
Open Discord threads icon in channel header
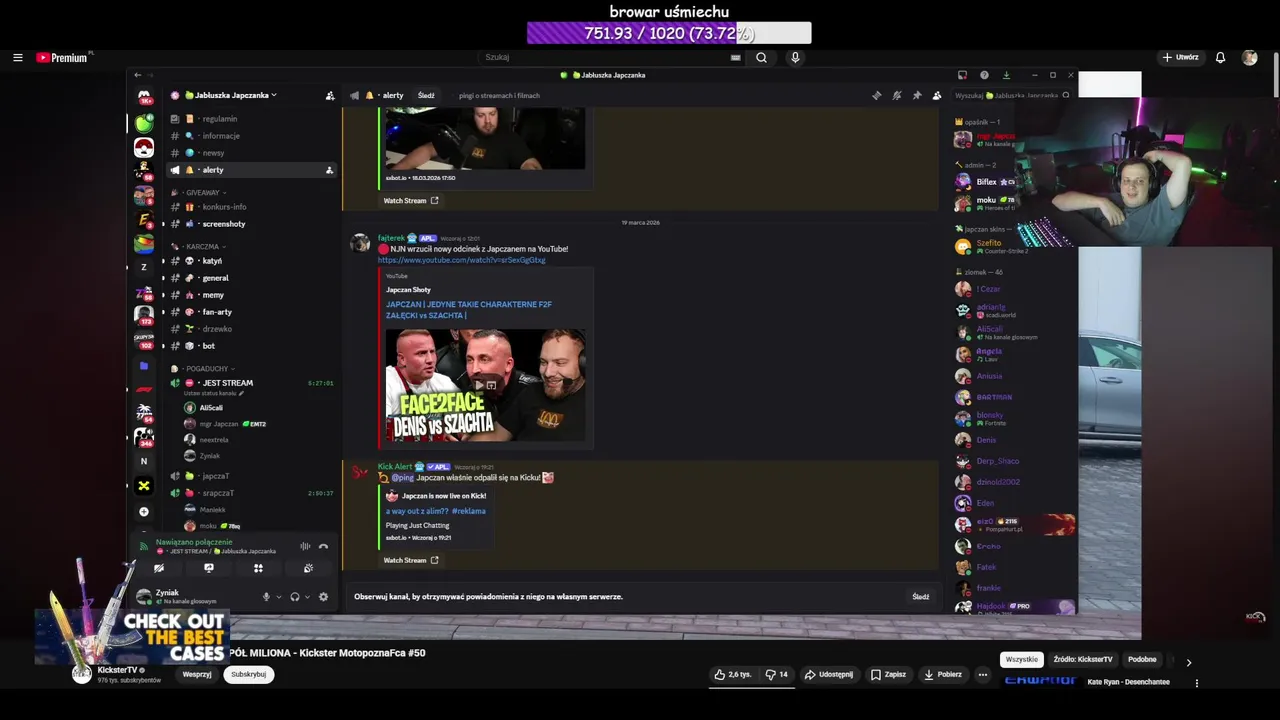[x=877, y=95]
